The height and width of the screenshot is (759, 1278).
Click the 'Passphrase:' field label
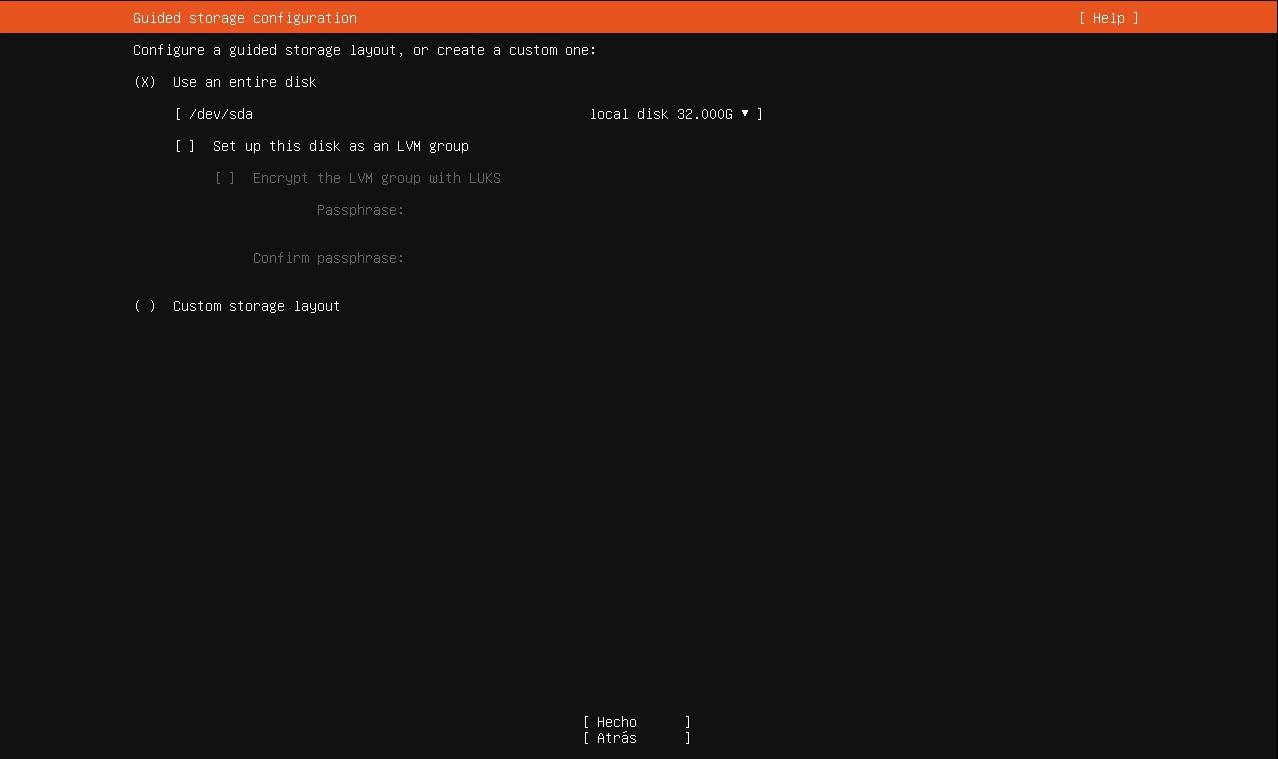pyautogui.click(x=360, y=210)
